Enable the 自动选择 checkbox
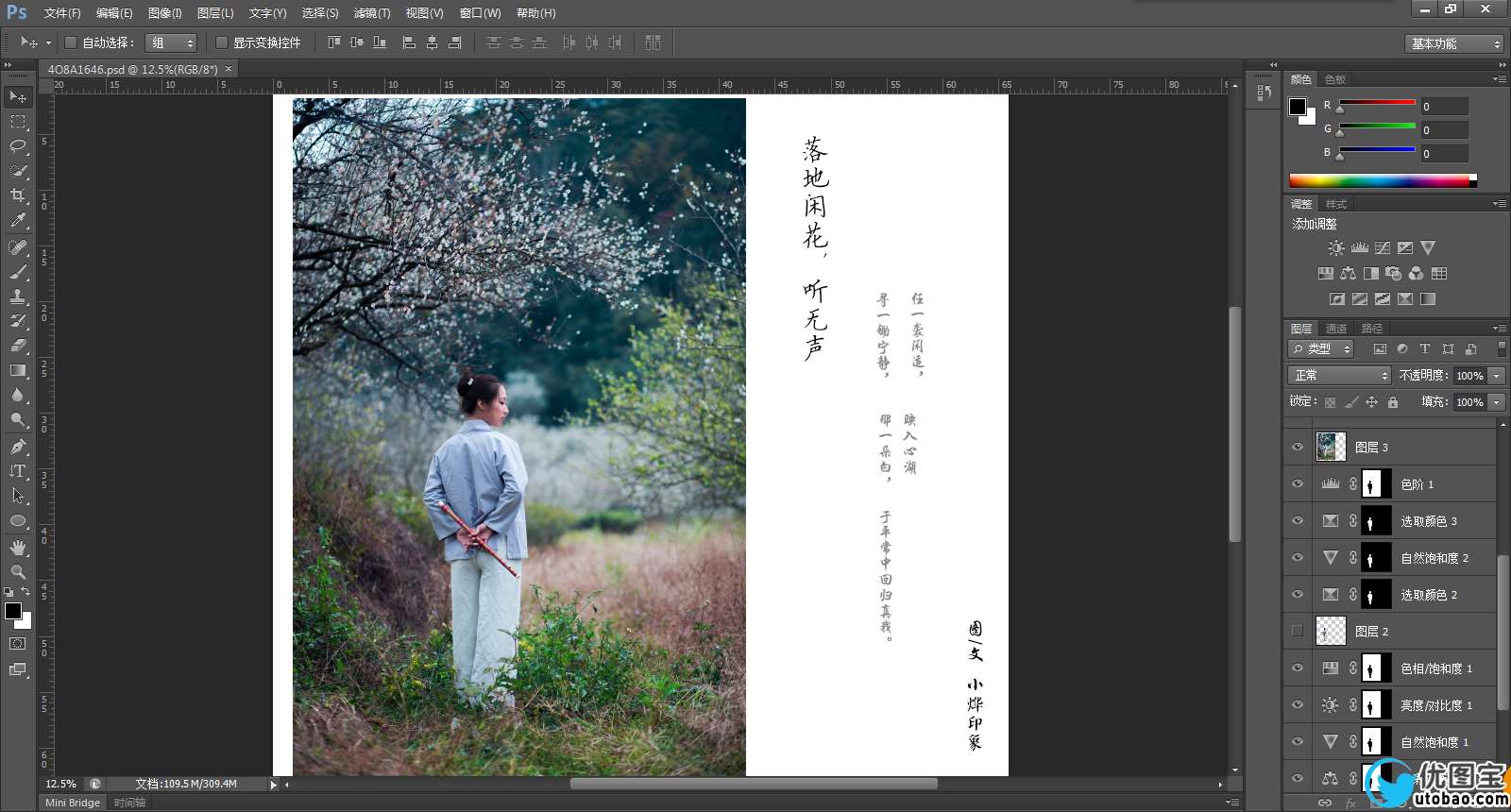This screenshot has height=812, width=1511. (71, 42)
